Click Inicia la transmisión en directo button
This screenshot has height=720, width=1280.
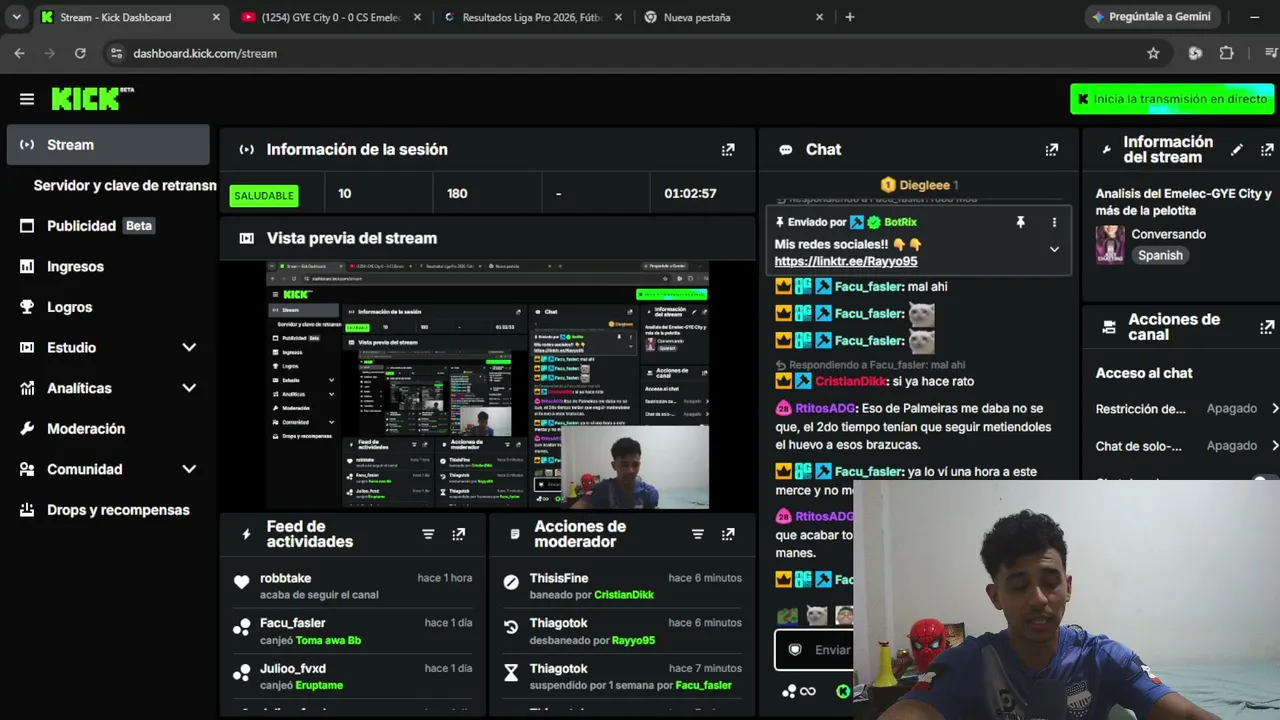(1172, 99)
